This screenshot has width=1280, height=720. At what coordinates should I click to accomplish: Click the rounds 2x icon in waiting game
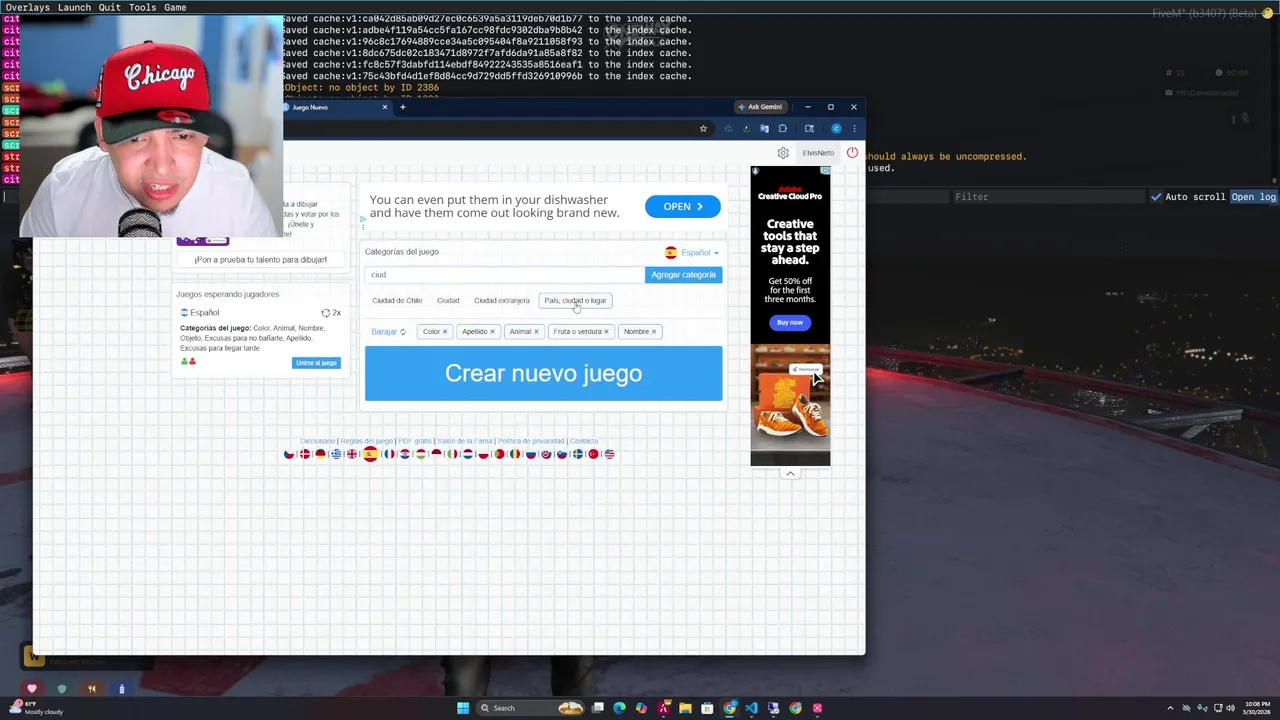click(x=331, y=313)
